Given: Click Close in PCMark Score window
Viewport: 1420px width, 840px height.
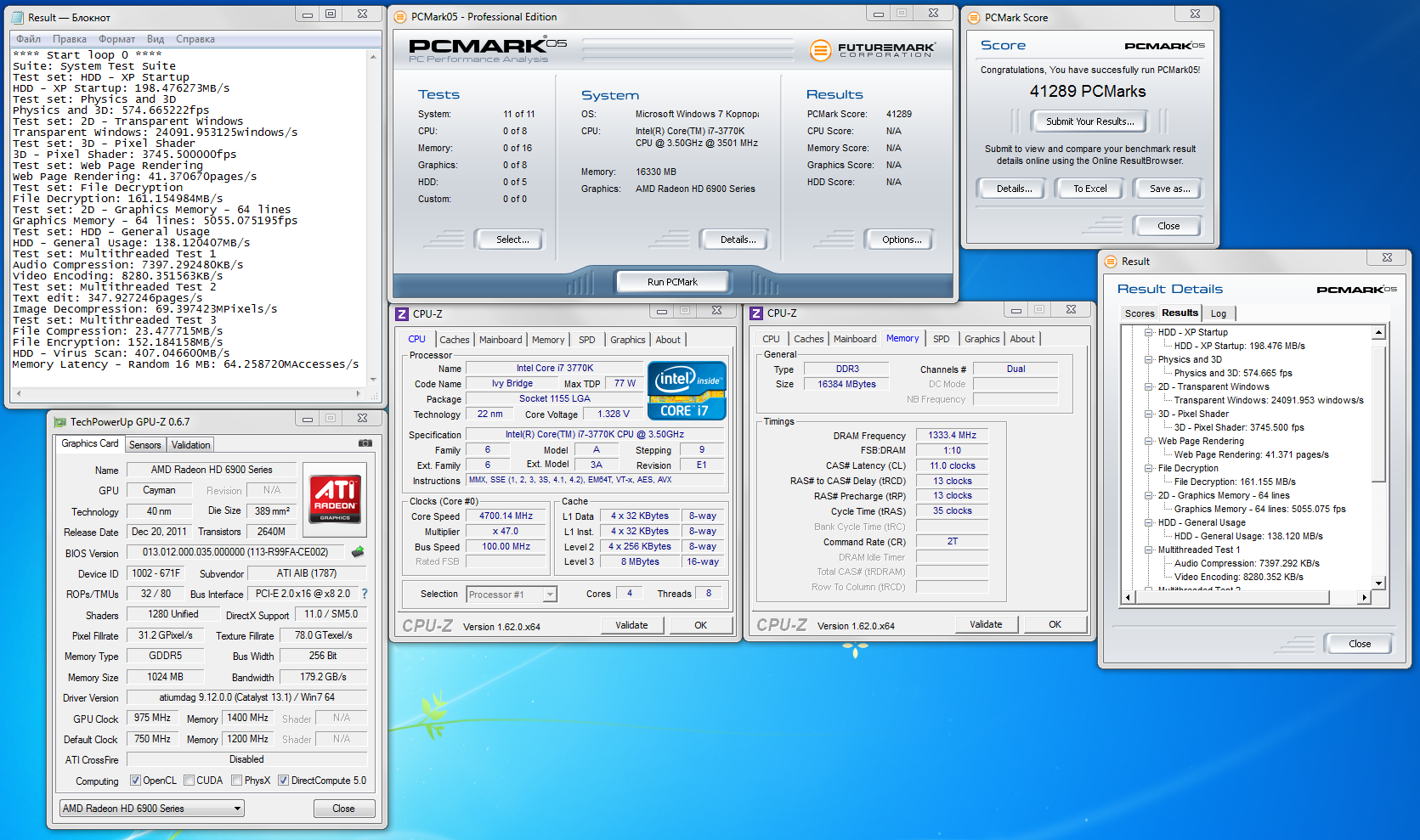Looking at the screenshot, I should click(x=1168, y=226).
